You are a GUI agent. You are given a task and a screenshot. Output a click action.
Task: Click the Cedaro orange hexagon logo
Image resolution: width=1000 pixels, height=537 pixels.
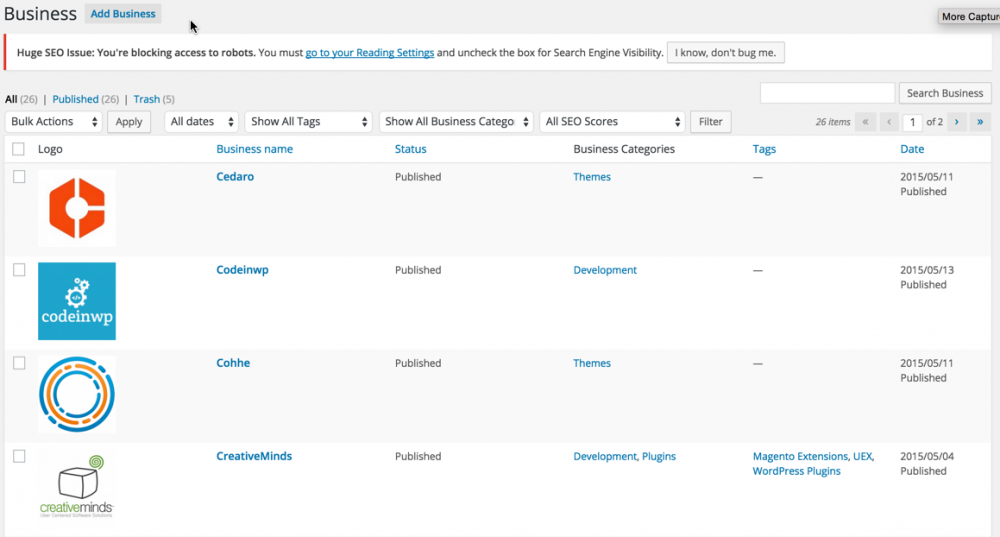coord(77,208)
